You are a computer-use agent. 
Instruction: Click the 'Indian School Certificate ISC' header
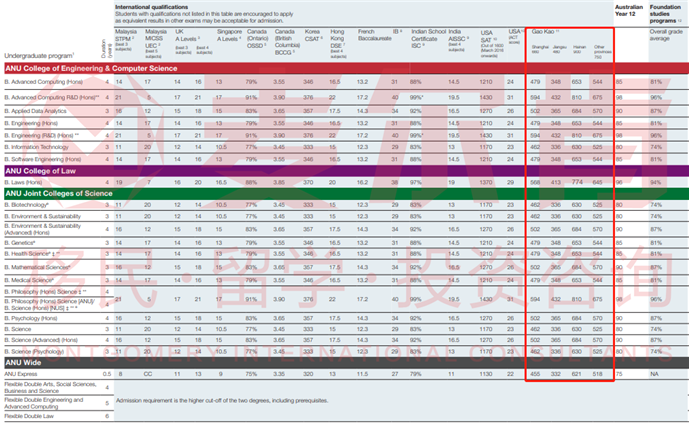pyautogui.click(x=428, y=39)
